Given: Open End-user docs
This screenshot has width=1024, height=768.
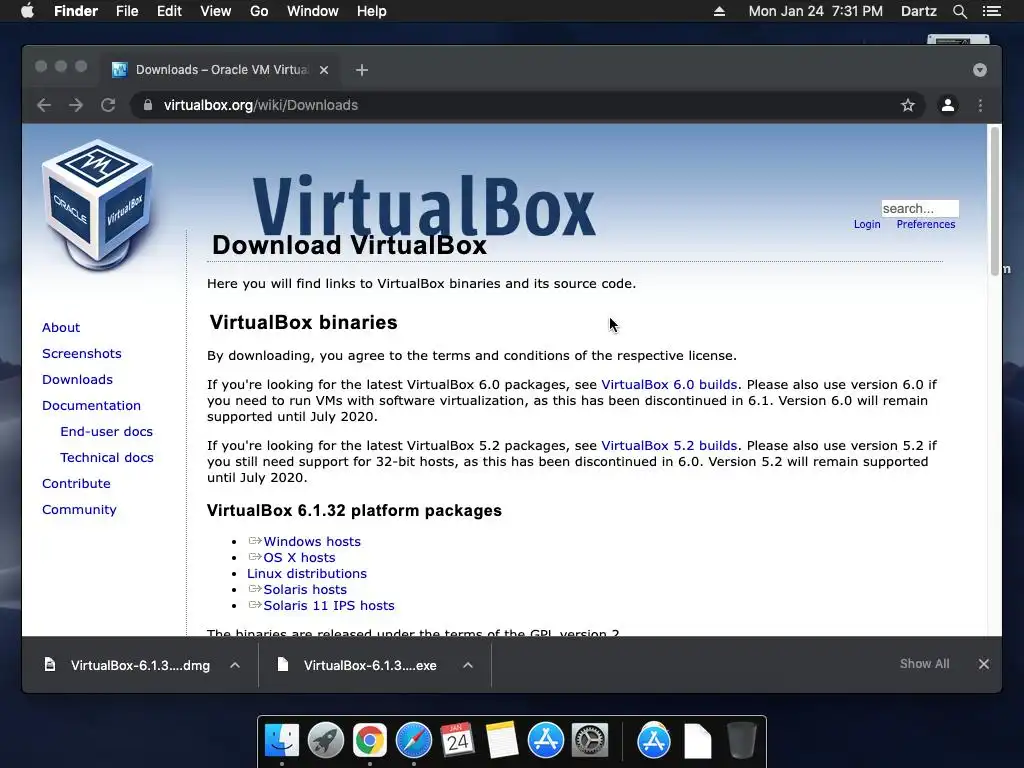Looking at the screenshot, I should click(106, 432).
